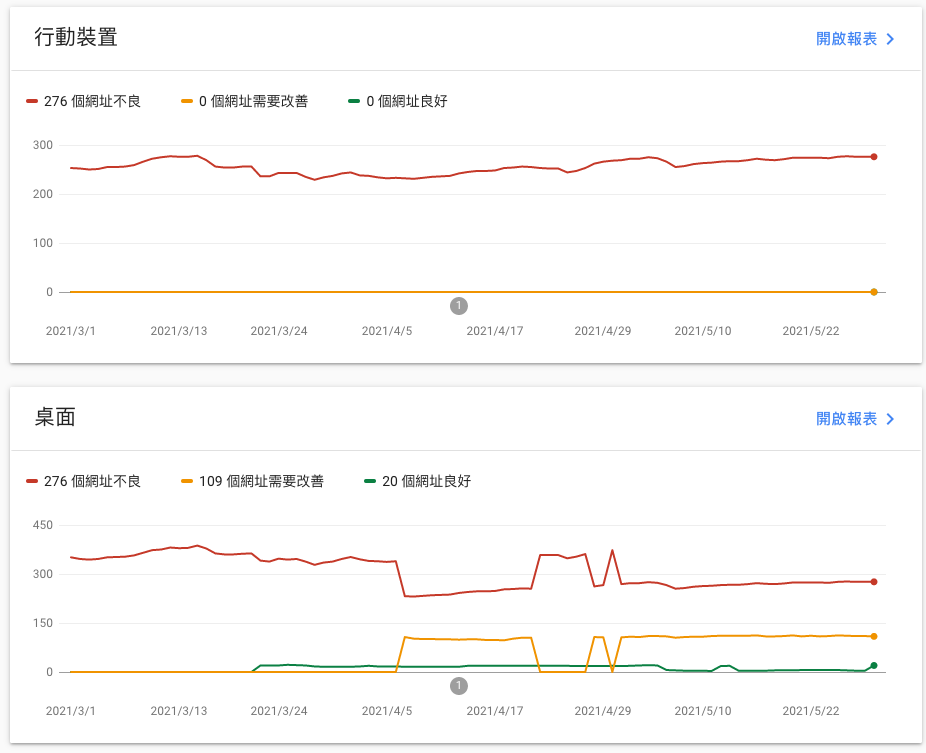This screenshot has width=926, height=753.
Task: Click the red end-point dot on the 行動裝置 chart
Action: point(874,157)
